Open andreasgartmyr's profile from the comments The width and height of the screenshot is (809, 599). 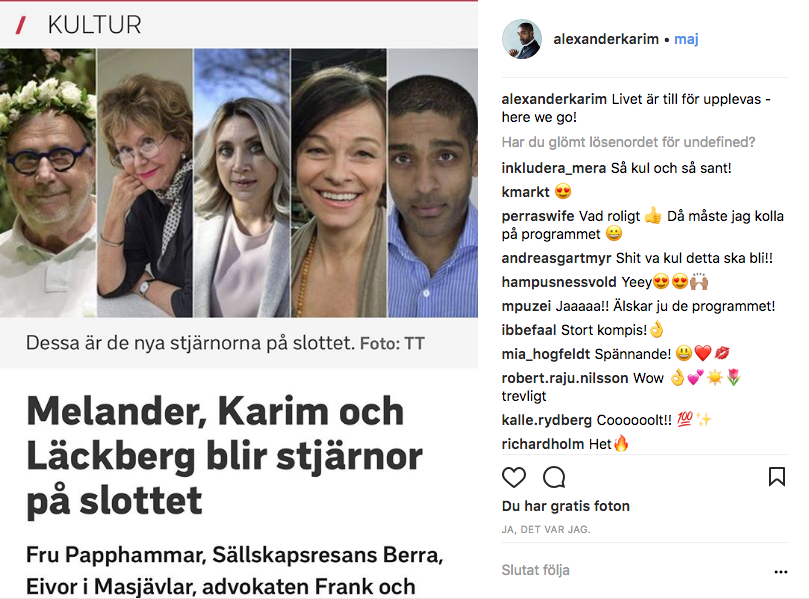(556, 258)
